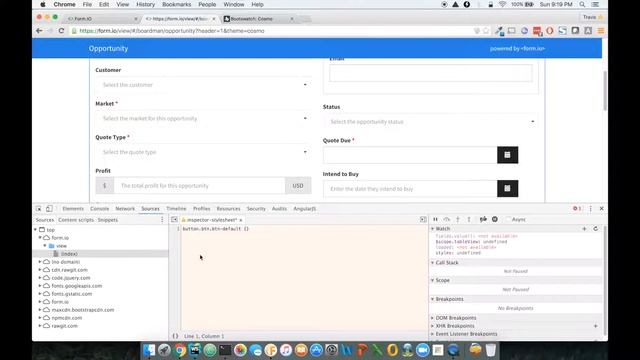Hide the sources navigator pane
This screenshot has width=640, height=360.
(174, 220)
